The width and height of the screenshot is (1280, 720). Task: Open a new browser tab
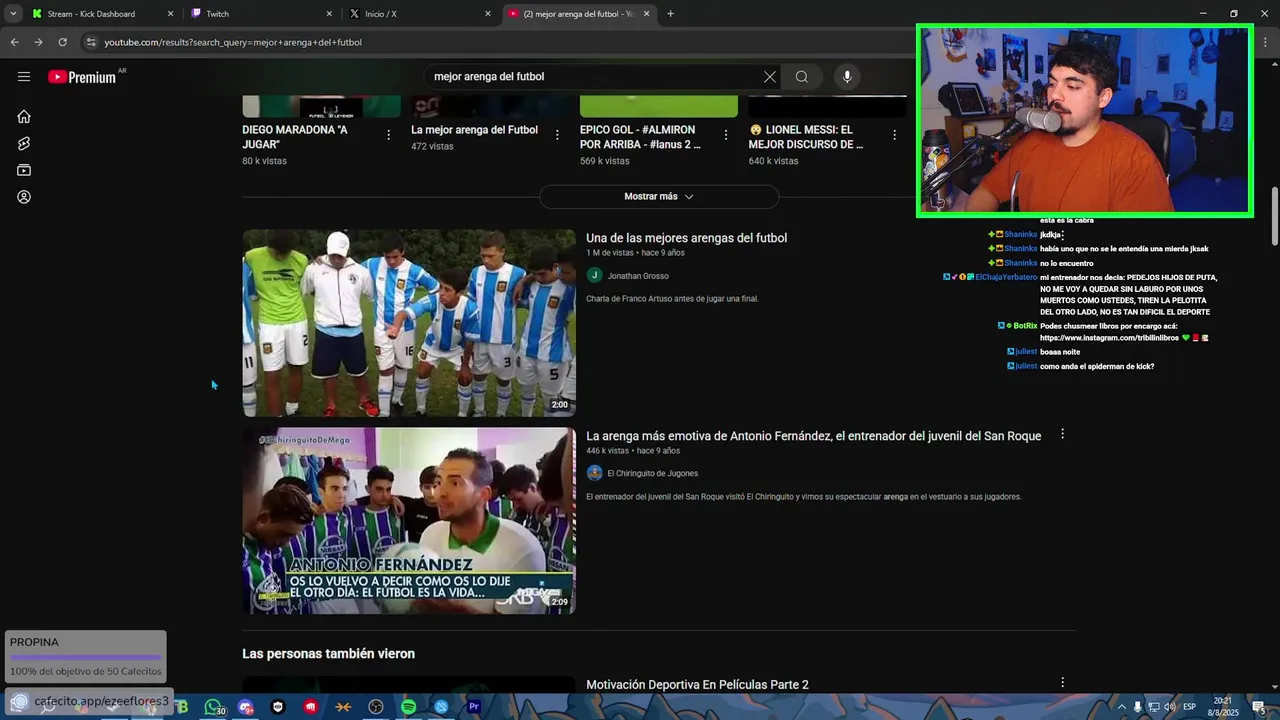[x=670, y=14]
